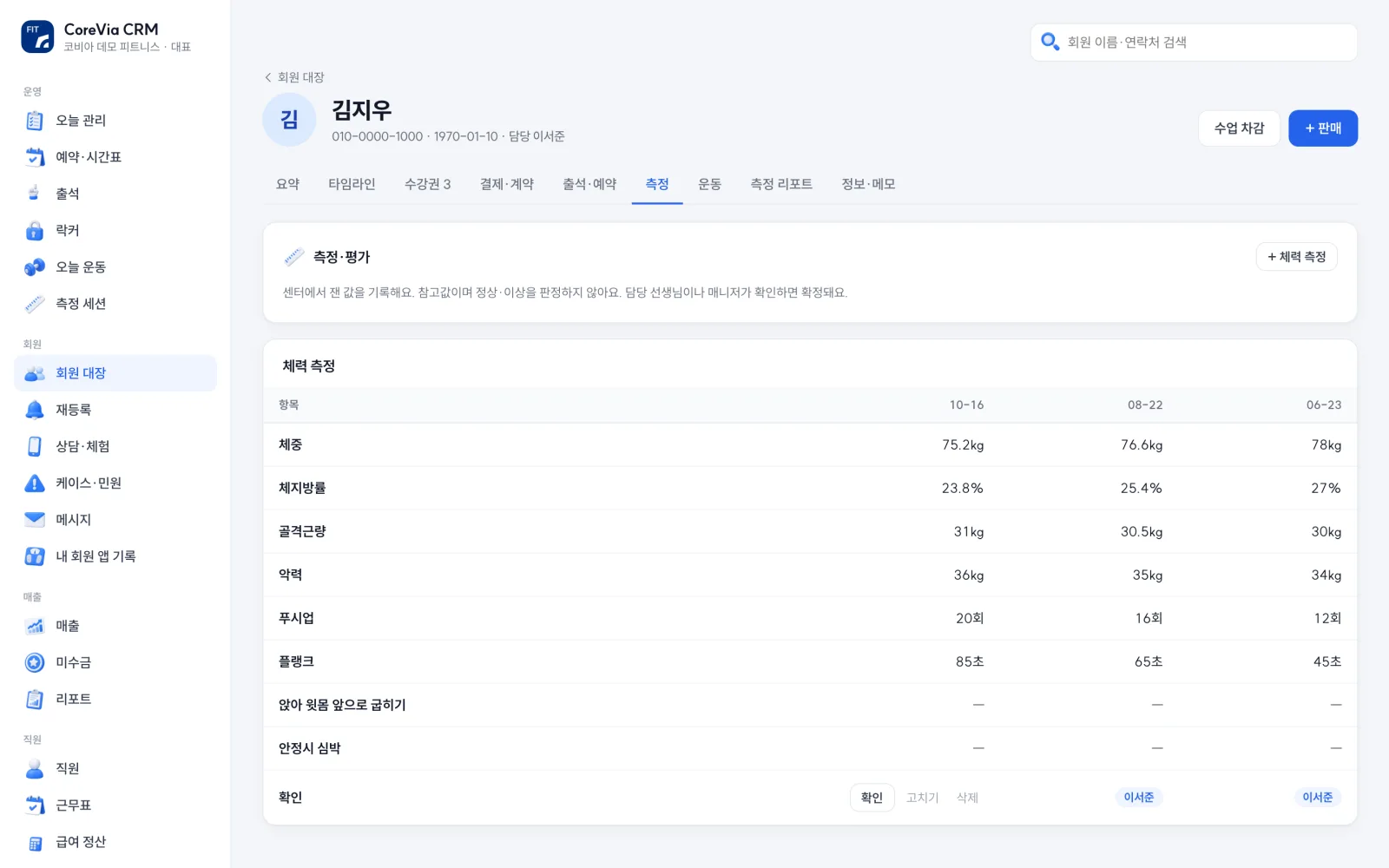Focus the 회원 이름·연락처 검색 field
1389x868 pixels.
[x=1194, y=42]
